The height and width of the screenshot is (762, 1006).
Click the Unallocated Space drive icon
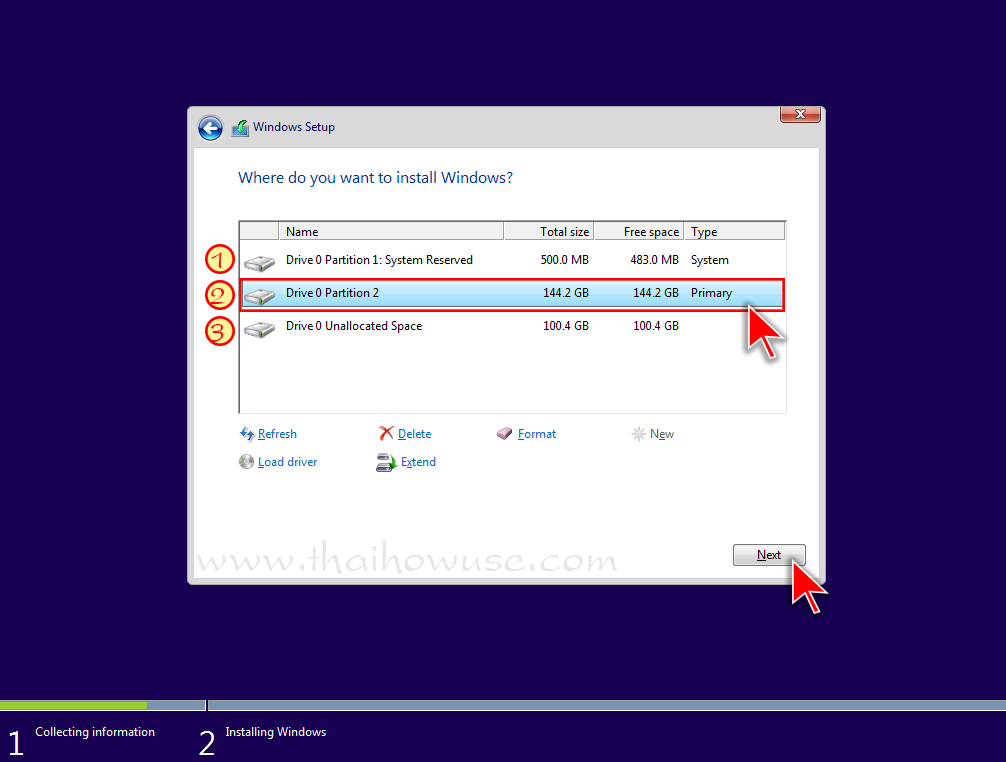259,328
